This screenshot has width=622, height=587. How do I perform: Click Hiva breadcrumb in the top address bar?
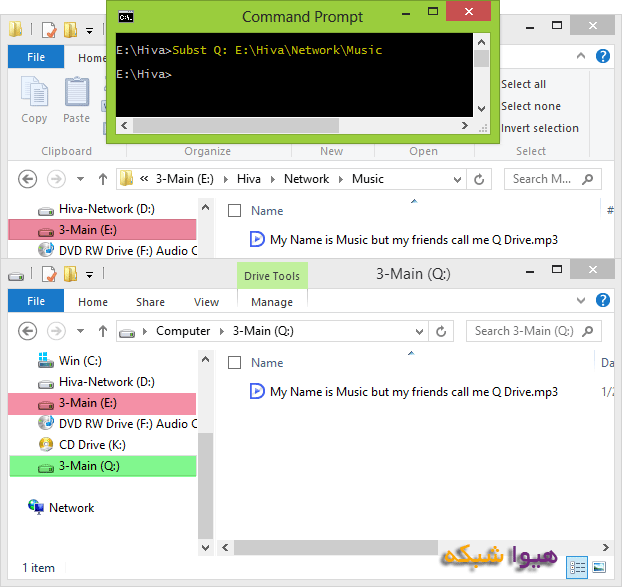tap(249, 179)
